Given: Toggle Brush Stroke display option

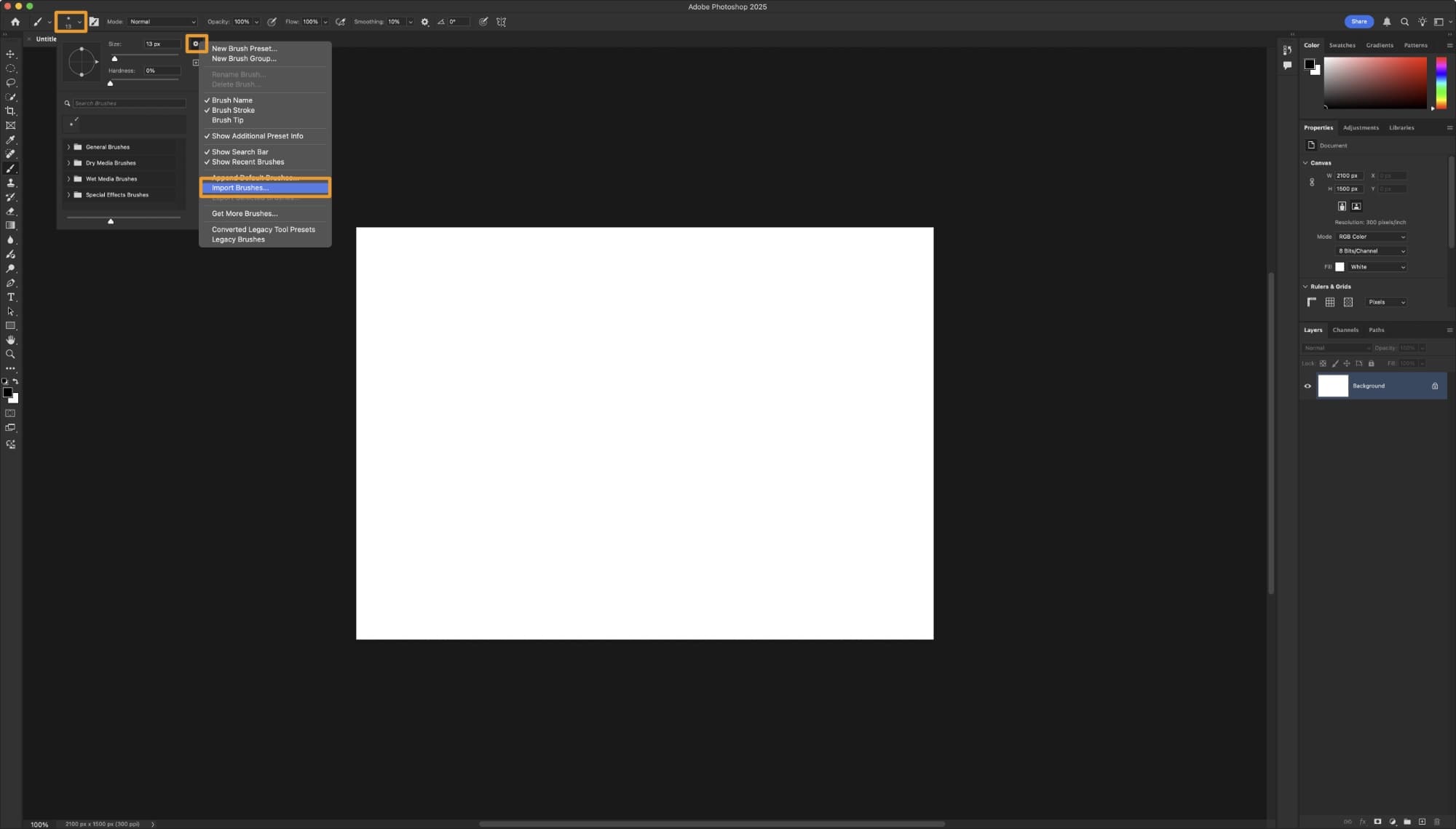Looking at the screenshot, I should click(x=233, y=111).
